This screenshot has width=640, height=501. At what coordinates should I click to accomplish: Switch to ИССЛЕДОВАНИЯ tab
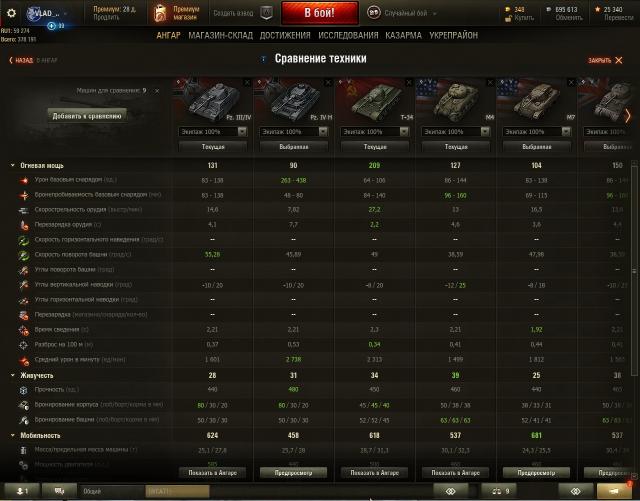pyautogui.click(x=348, y=36)
